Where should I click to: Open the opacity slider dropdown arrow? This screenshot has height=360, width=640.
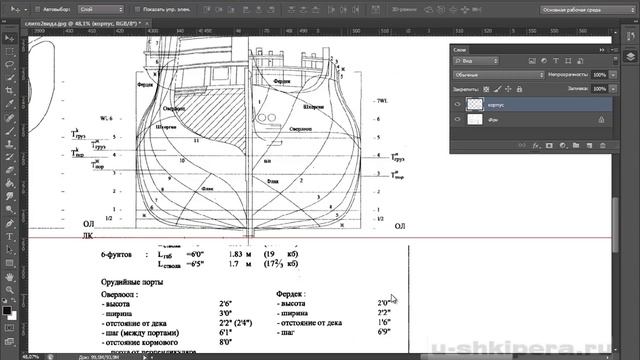613,75
